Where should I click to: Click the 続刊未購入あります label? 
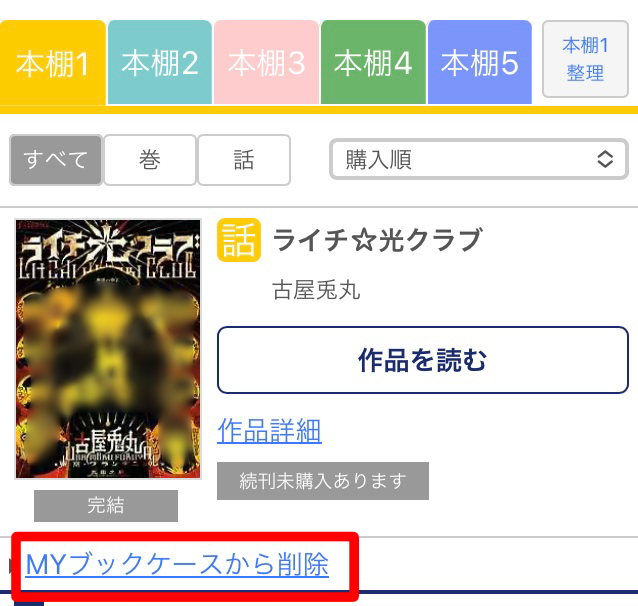pyautogui.click(x=323, y=481)
